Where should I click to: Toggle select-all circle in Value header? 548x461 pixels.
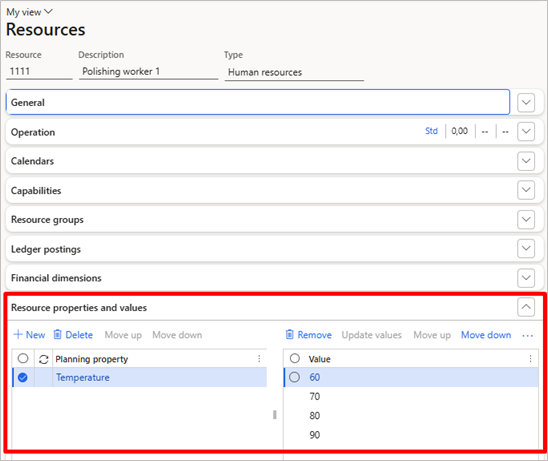pyautogui.click(x=295, y=358)
